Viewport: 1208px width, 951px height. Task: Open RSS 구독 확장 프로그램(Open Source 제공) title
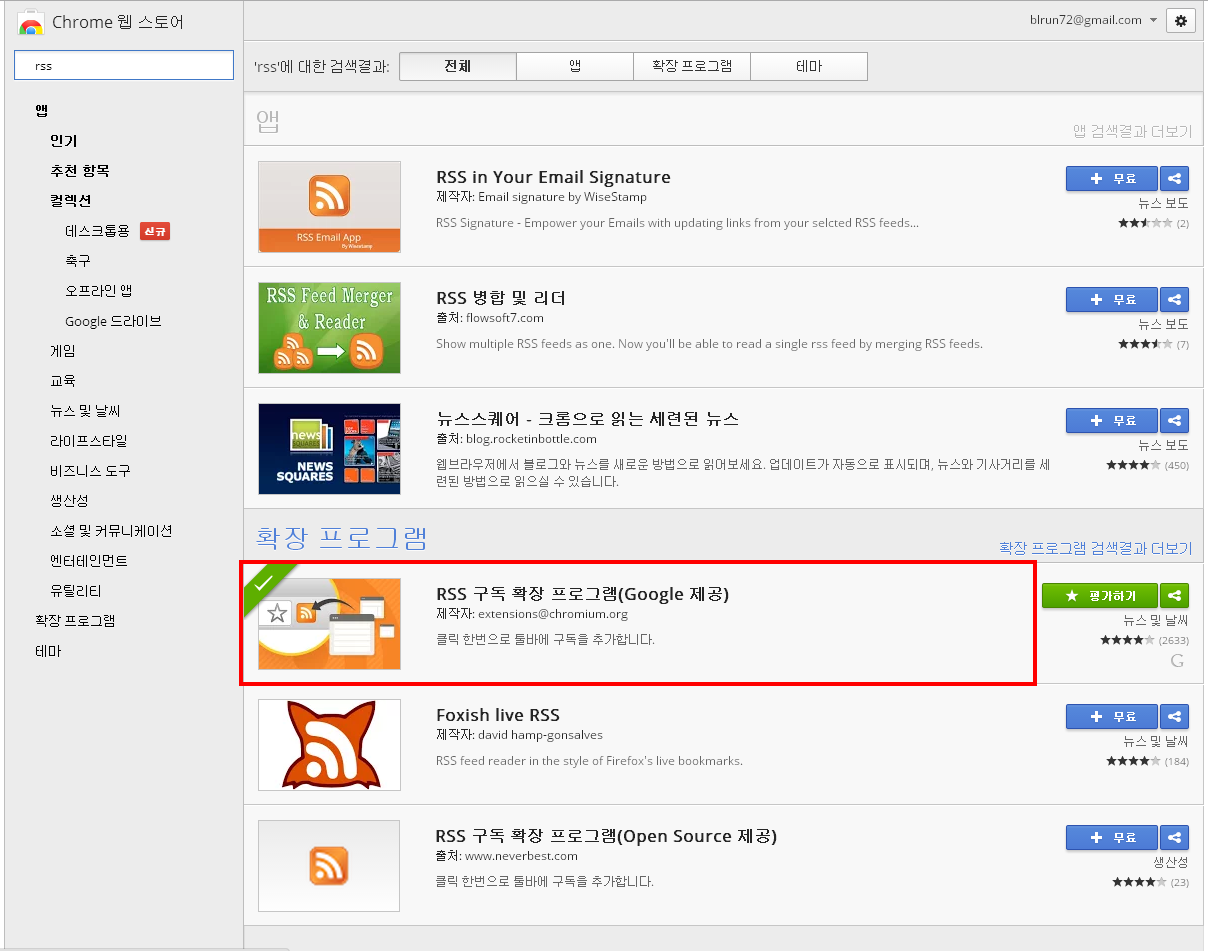(x=606, y=836)
